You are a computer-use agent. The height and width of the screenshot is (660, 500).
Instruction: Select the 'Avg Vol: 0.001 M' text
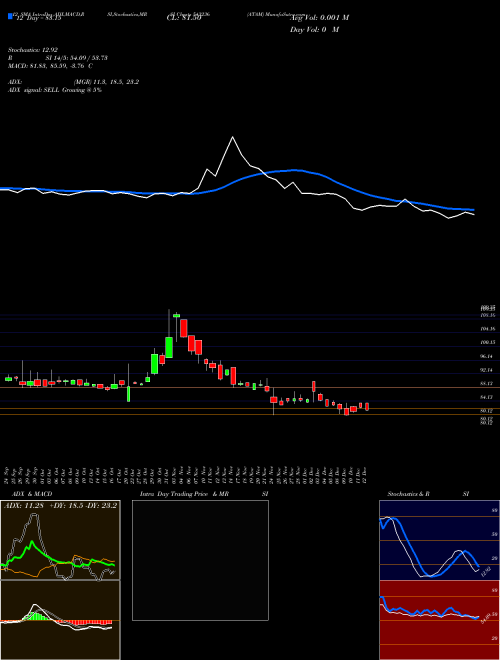319,18
